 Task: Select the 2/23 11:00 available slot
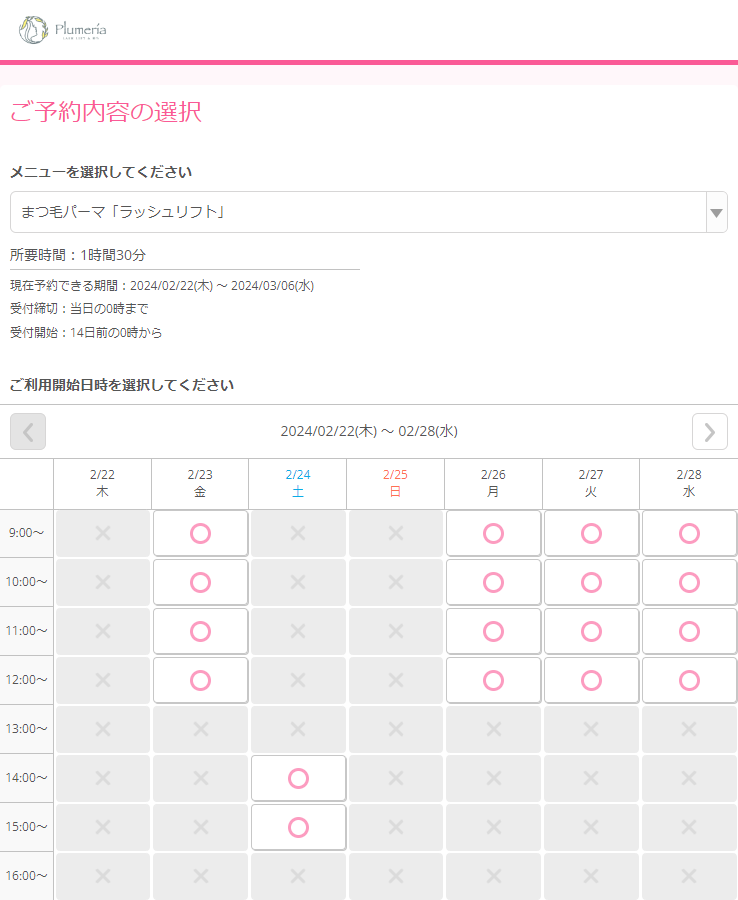200,631
